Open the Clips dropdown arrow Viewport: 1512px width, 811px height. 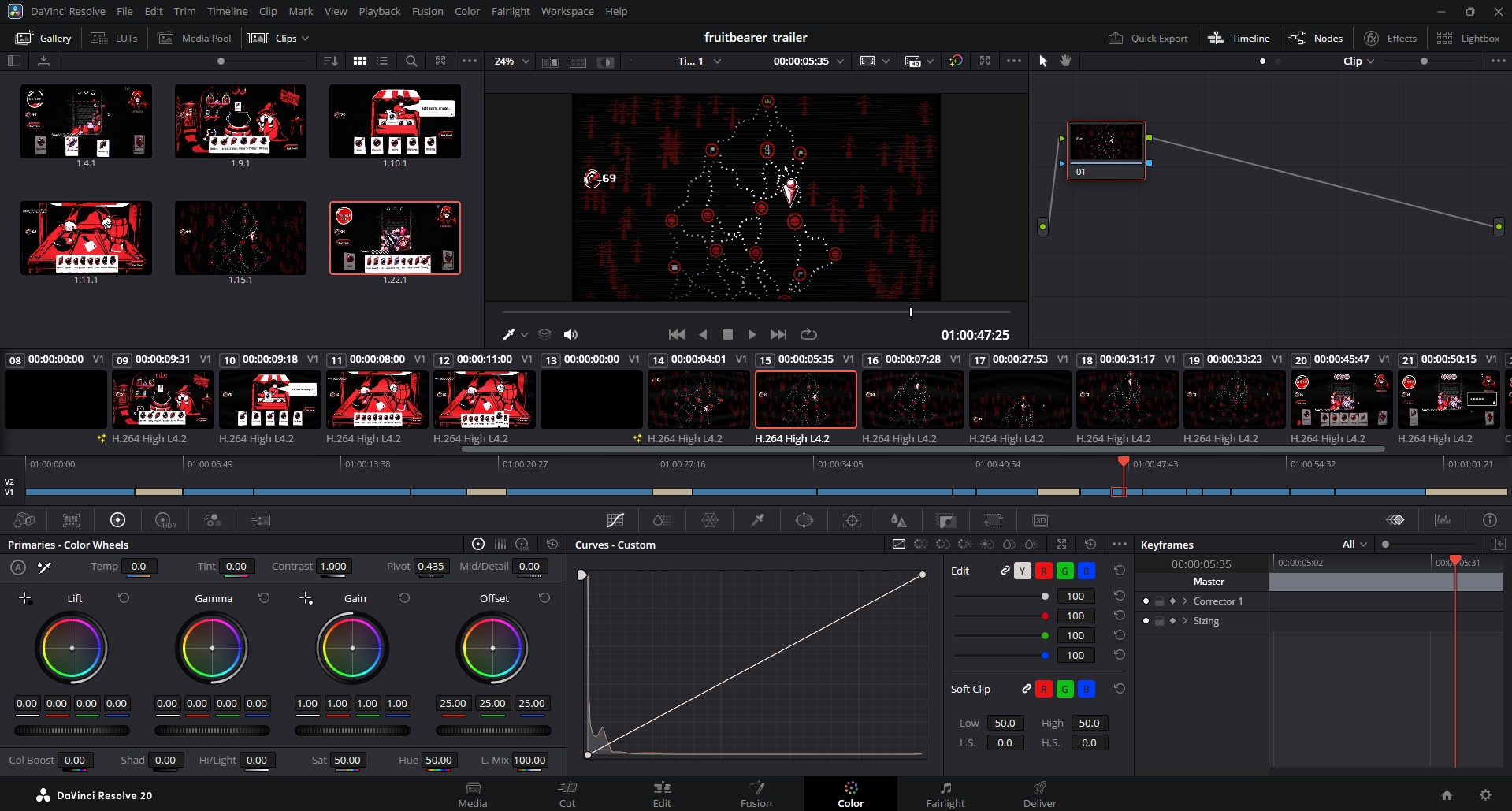coord(306,38)
